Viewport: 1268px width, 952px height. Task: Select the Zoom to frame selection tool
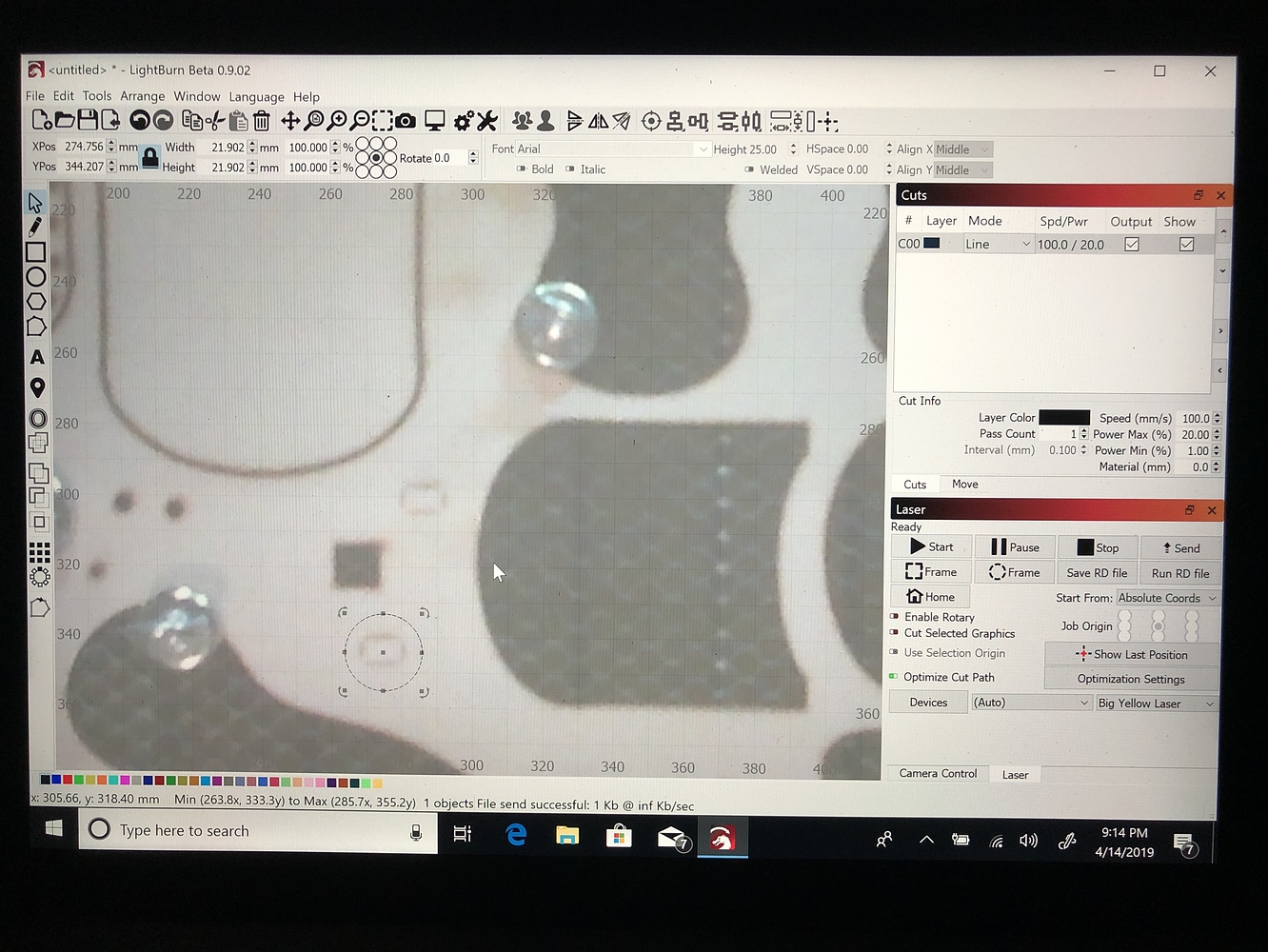[x=382, y=121]
